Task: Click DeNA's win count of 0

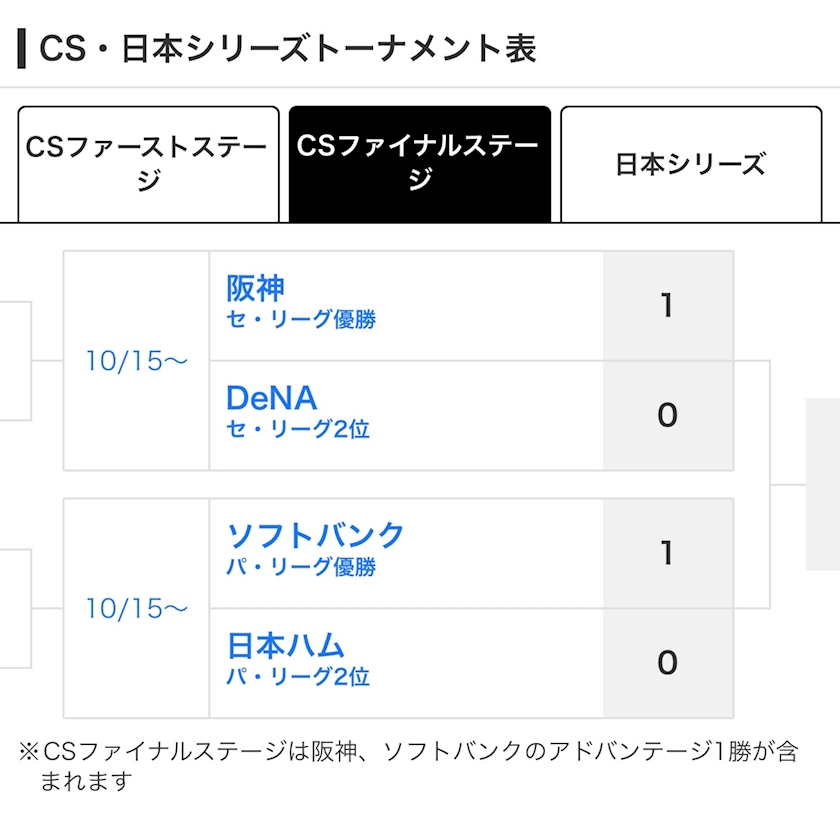Action: tap(667, 415)
